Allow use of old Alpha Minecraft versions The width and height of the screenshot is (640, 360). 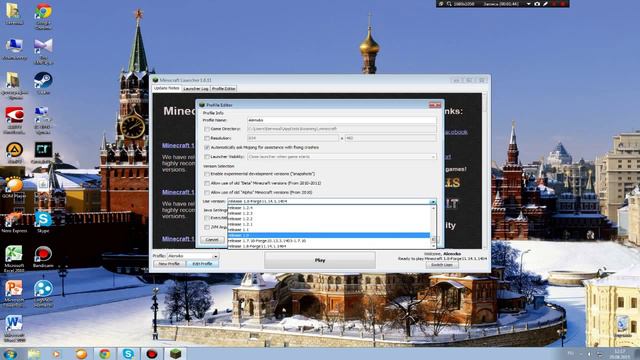point(207,192)
